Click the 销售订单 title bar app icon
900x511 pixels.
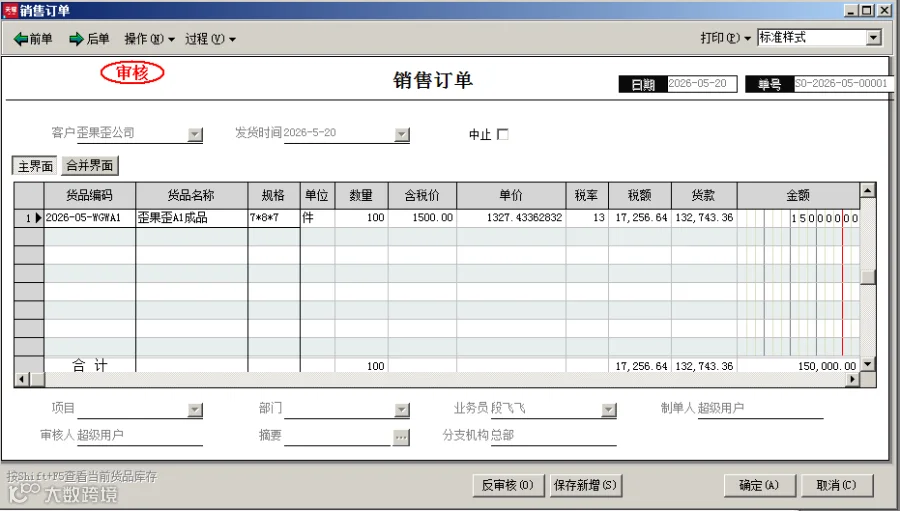[10, 10]
